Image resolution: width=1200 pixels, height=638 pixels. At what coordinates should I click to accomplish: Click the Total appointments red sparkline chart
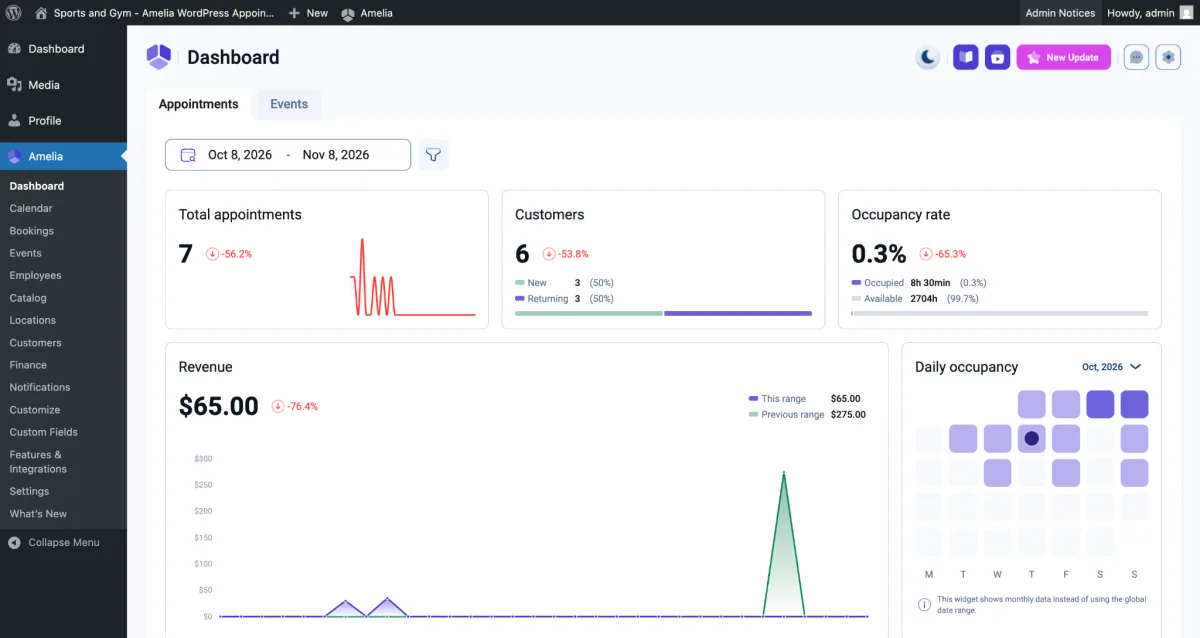(412, 278)
